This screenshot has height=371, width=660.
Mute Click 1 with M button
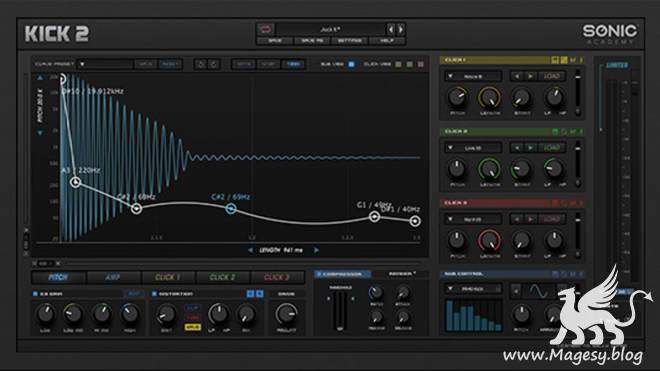tap(572, 60)
